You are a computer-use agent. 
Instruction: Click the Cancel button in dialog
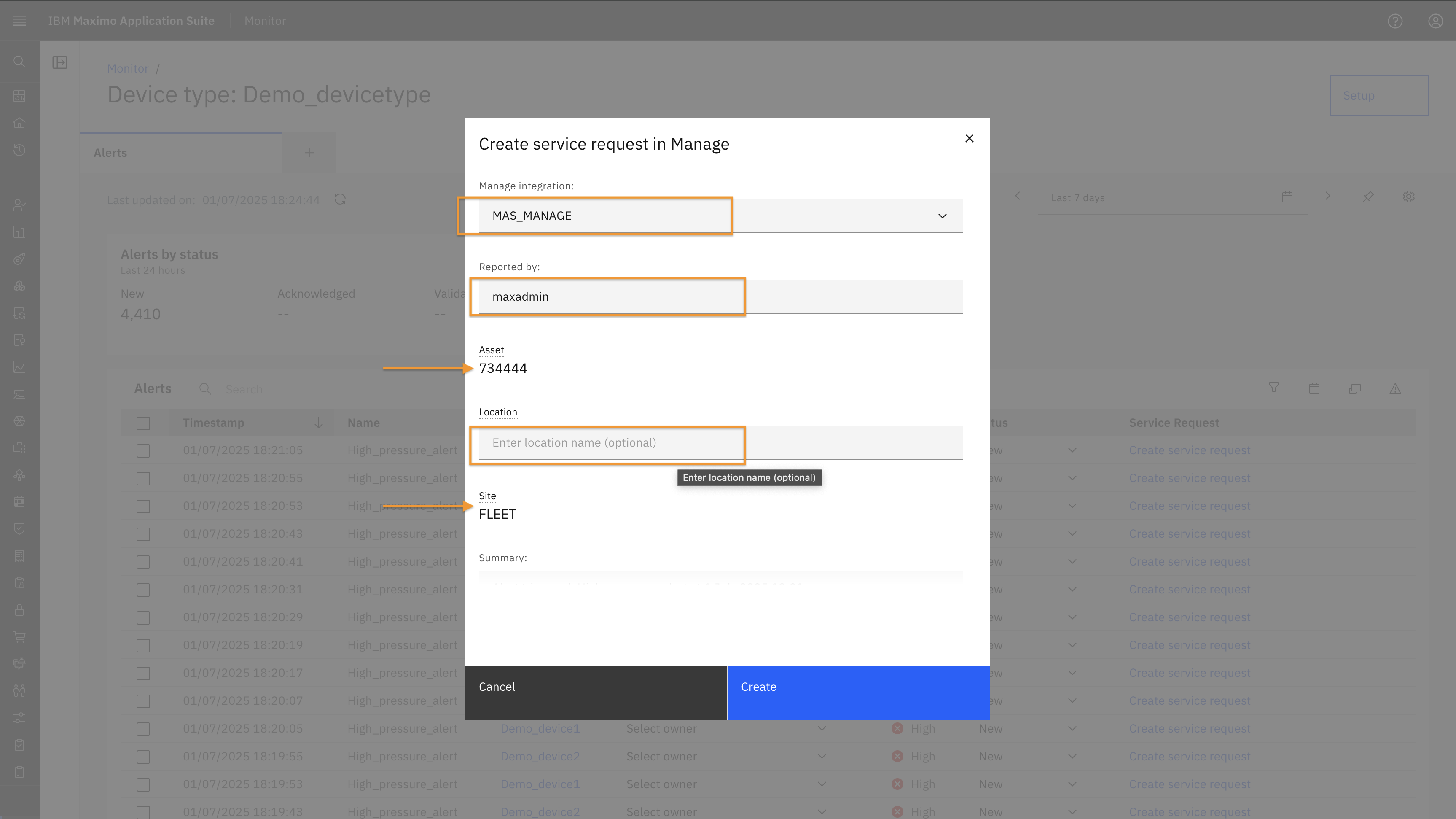tap(596, 693)
